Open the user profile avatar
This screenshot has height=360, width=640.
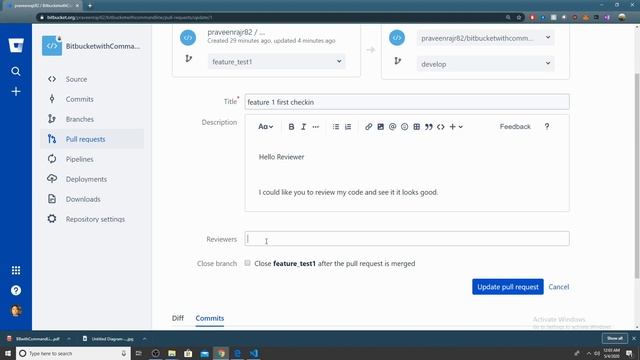pyautogui.click(x=16, y=311)
